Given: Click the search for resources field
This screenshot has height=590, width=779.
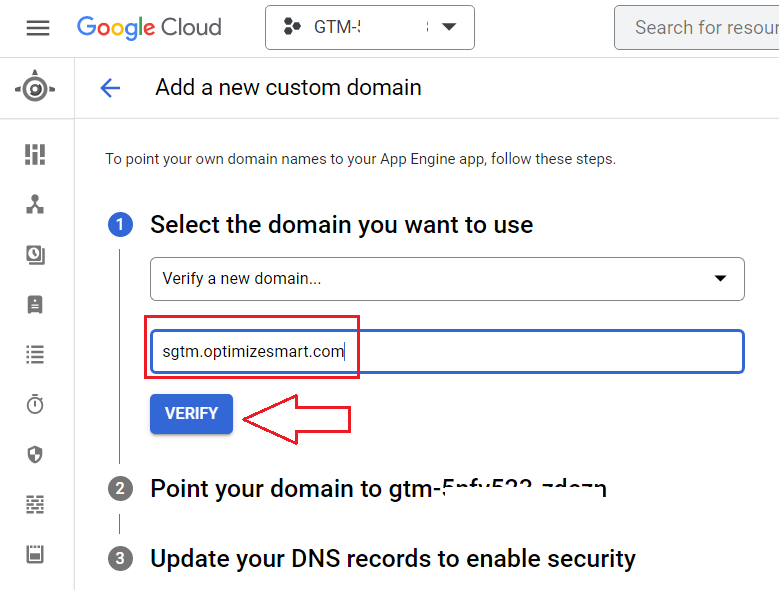Looking at the screenshot, I should coord(700,27).
